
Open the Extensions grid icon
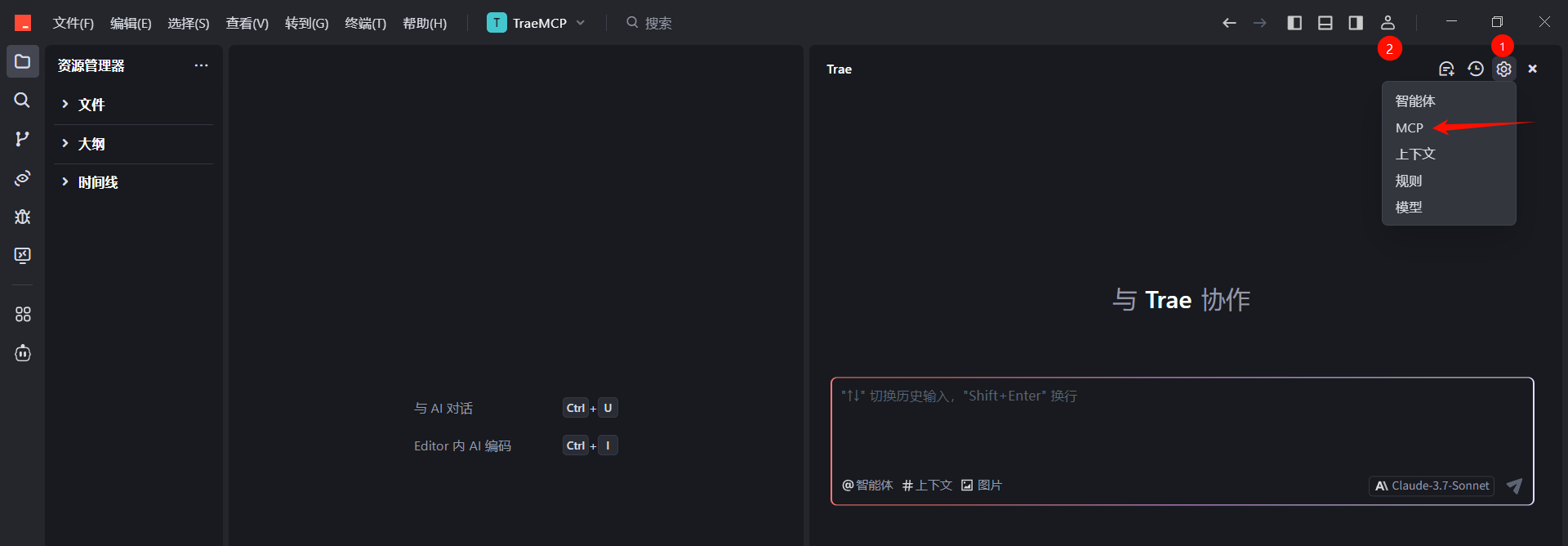click(23, 314)
